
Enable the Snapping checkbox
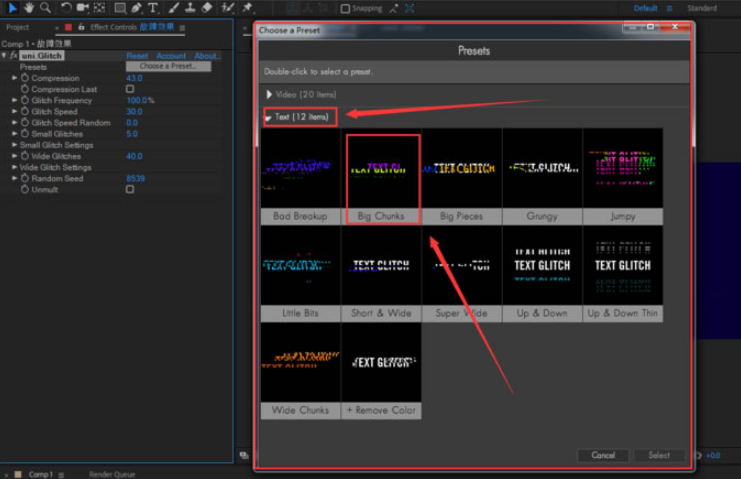[x=346, y=9]
